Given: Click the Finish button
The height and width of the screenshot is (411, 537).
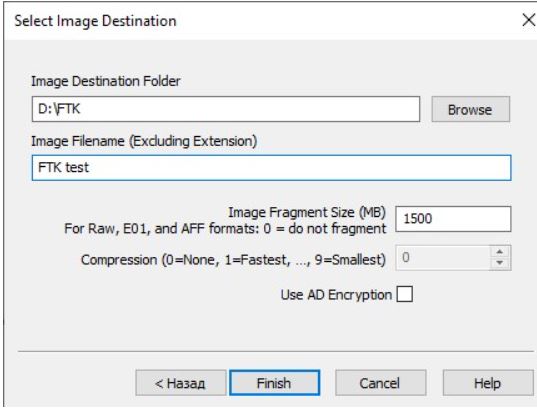Looking at the screenshot, I should pos(275,383).
